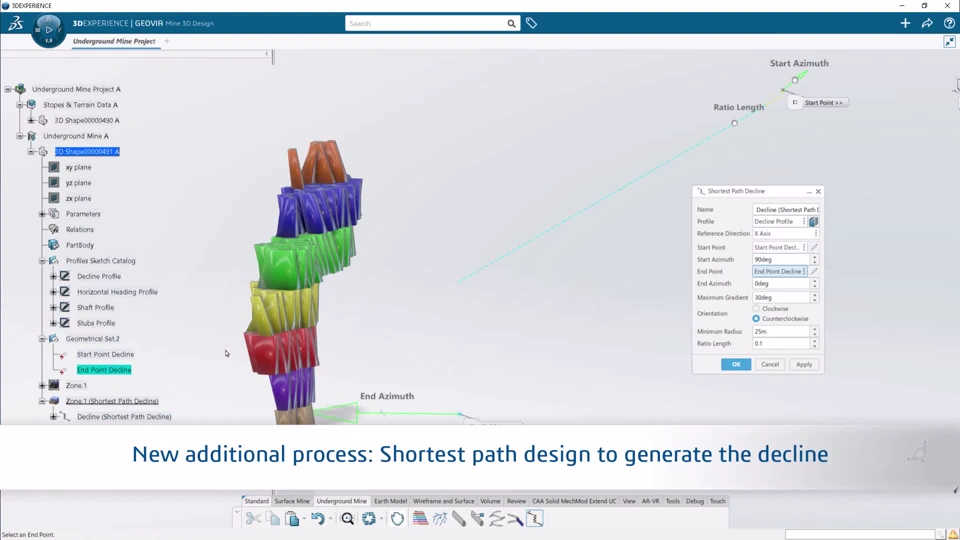
Task: Click the 3DS logo icon at top left
Action: click(x=15, y=23)
